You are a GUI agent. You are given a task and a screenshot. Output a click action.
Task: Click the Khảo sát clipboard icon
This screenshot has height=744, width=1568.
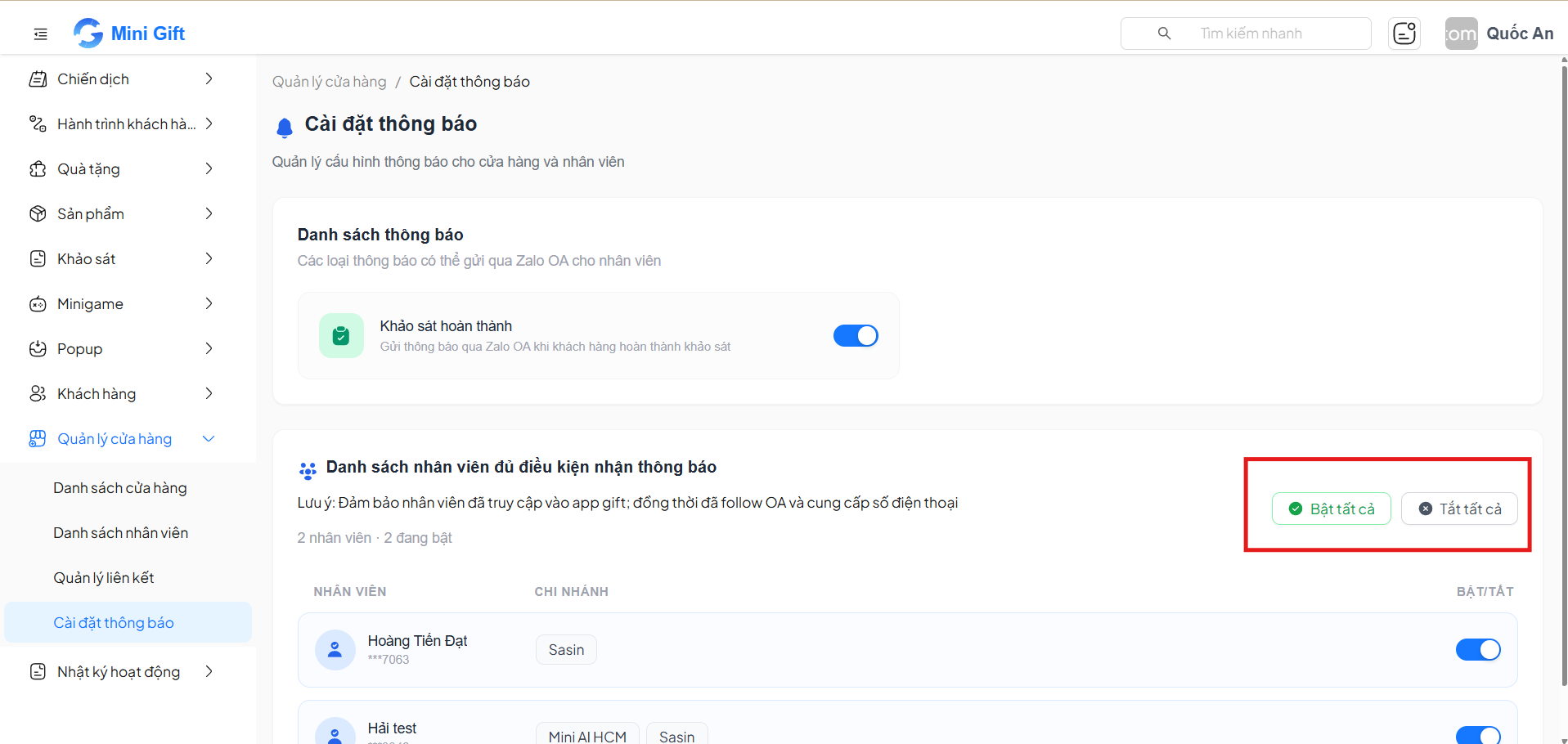click(x=38, y=259)
